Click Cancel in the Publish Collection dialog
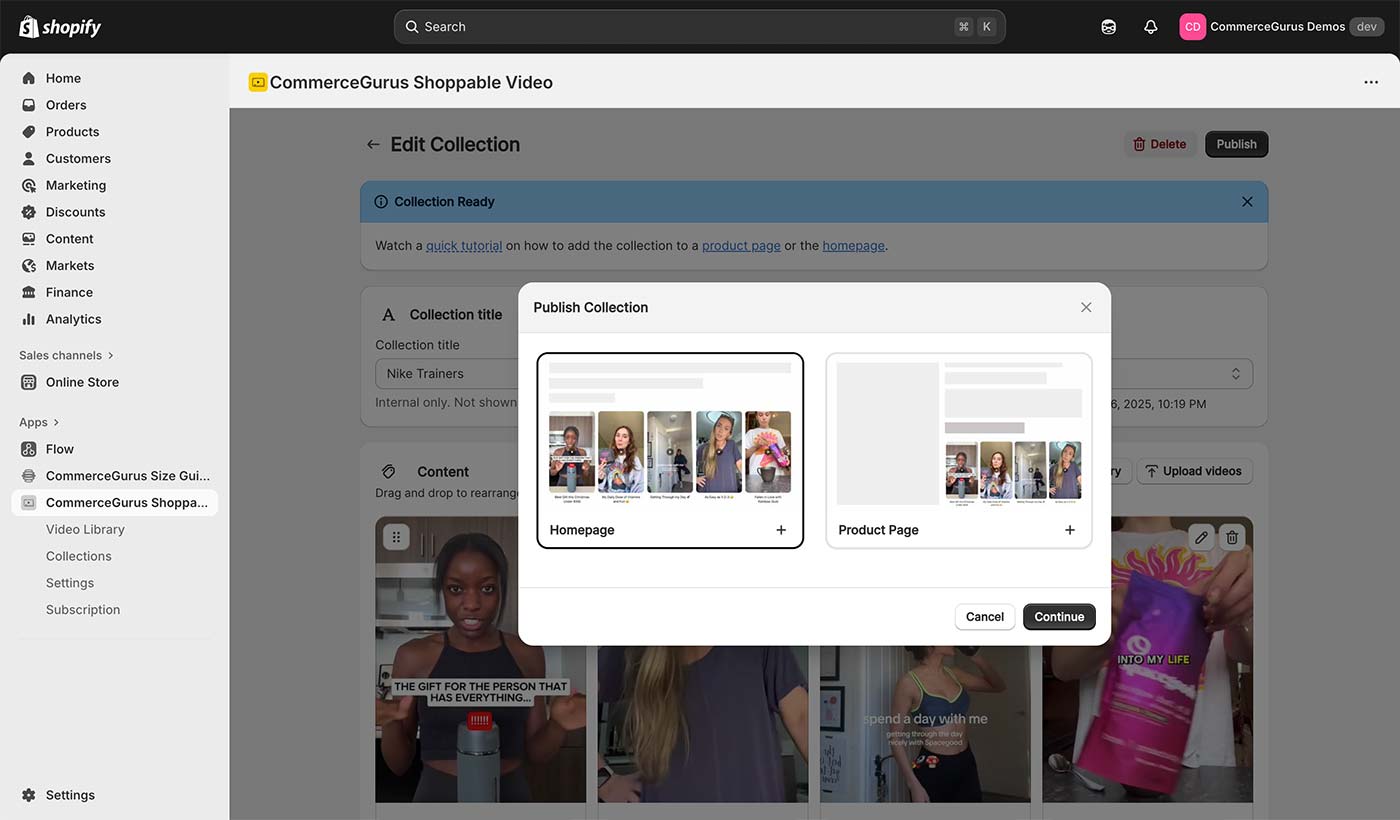 (x=984, y=617)
